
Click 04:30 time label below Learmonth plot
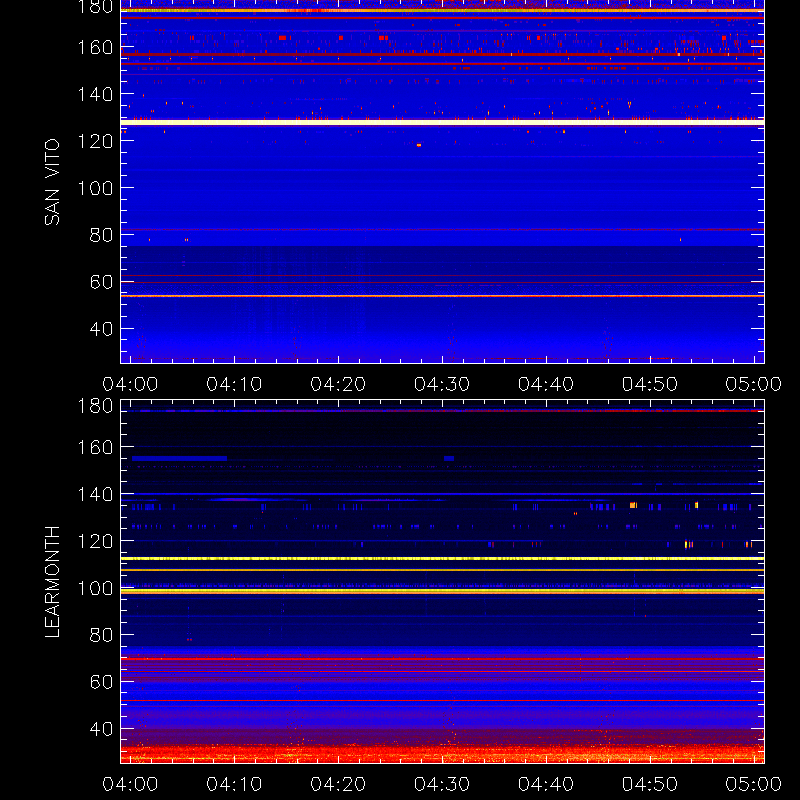tap(442, 784)
